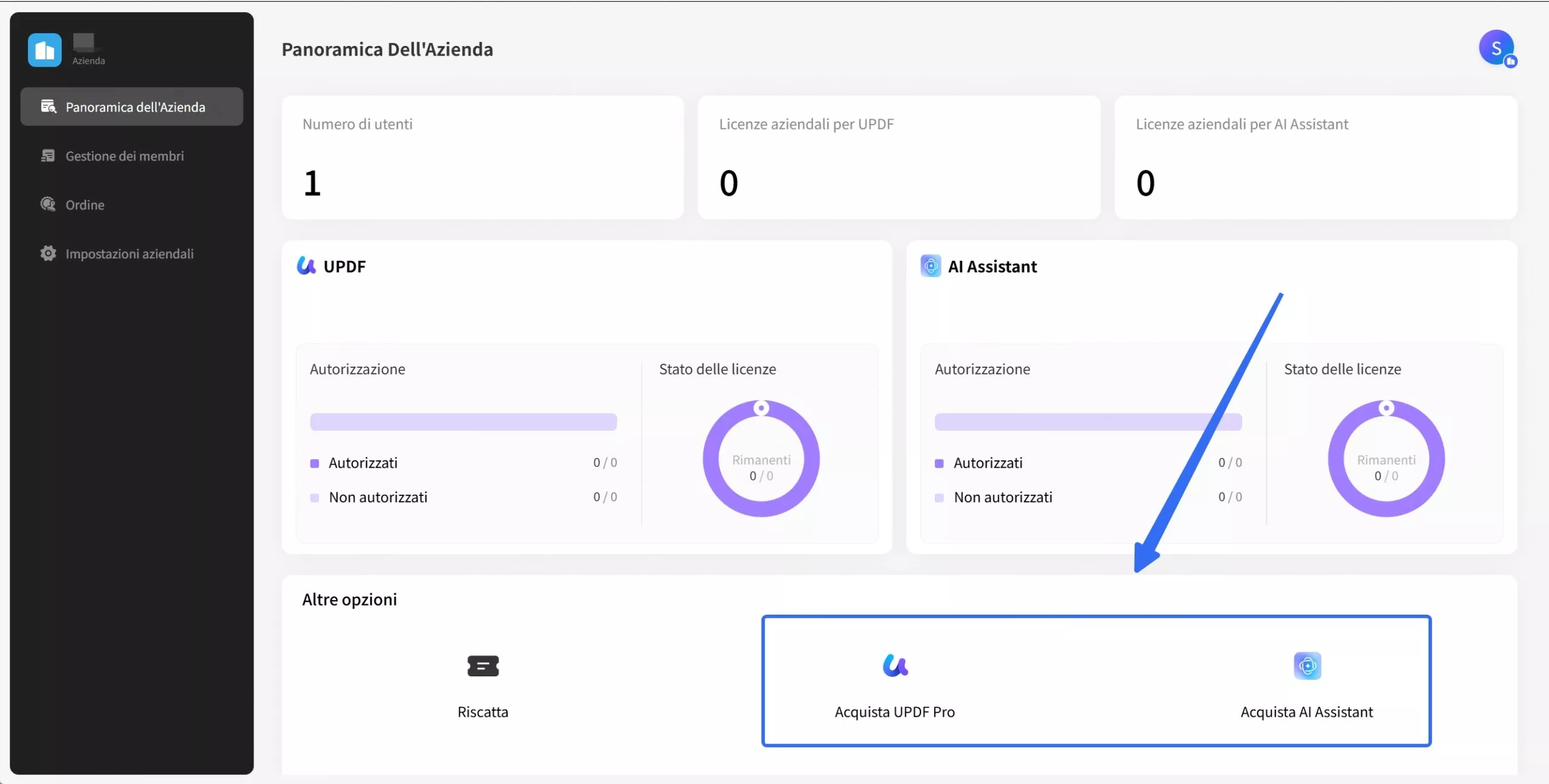Click Acquista UPDF Pro label
The height and width of the screenshot is (784, 1549).
pyautogui.click(x=894, y=712)
